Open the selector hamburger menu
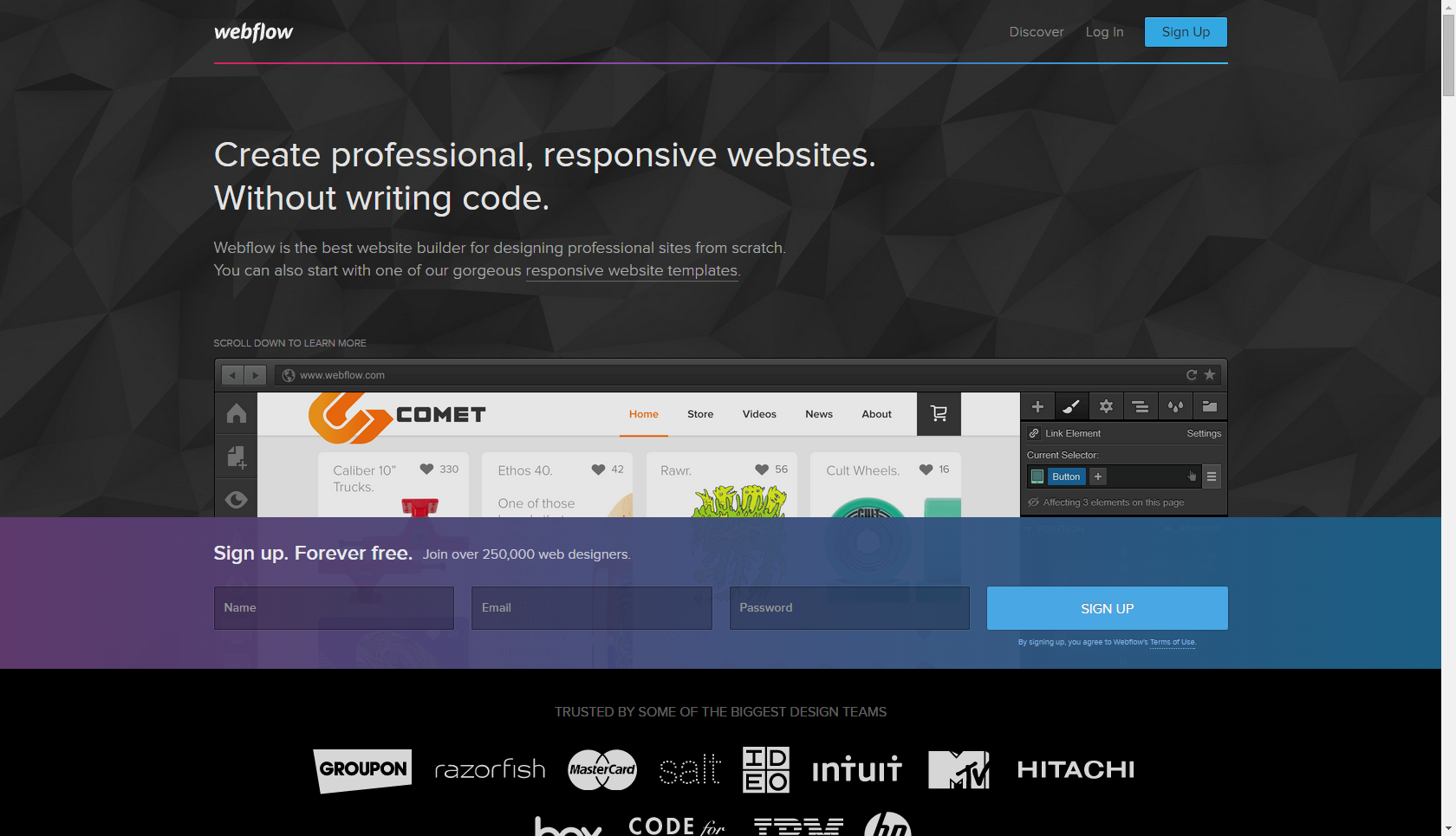Image resolution: width=1456 pixels, height=836 pixels. click(1212, 476)
